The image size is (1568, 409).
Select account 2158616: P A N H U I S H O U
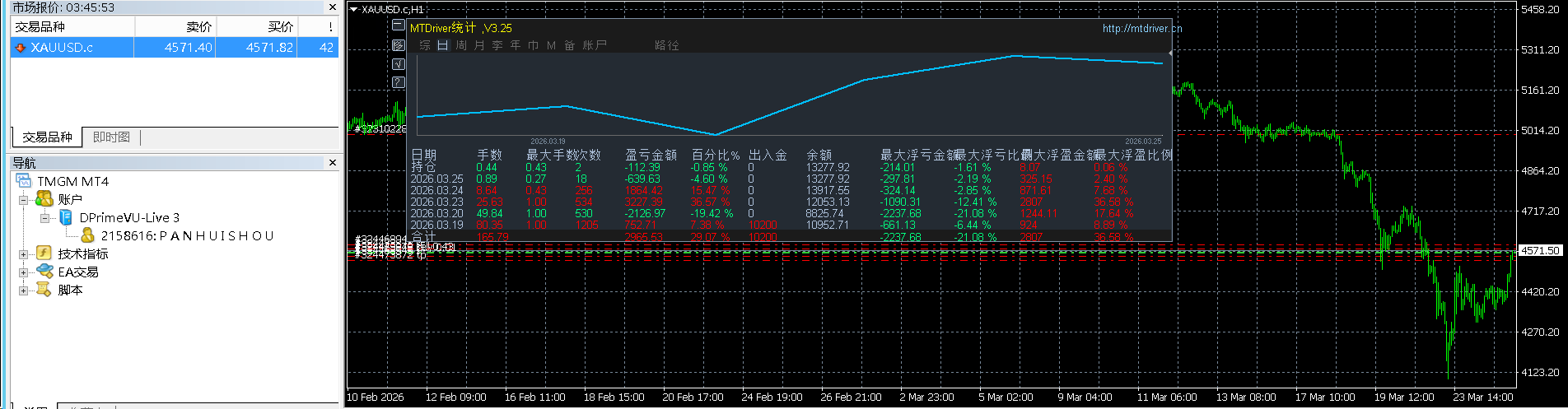[187, 235]
